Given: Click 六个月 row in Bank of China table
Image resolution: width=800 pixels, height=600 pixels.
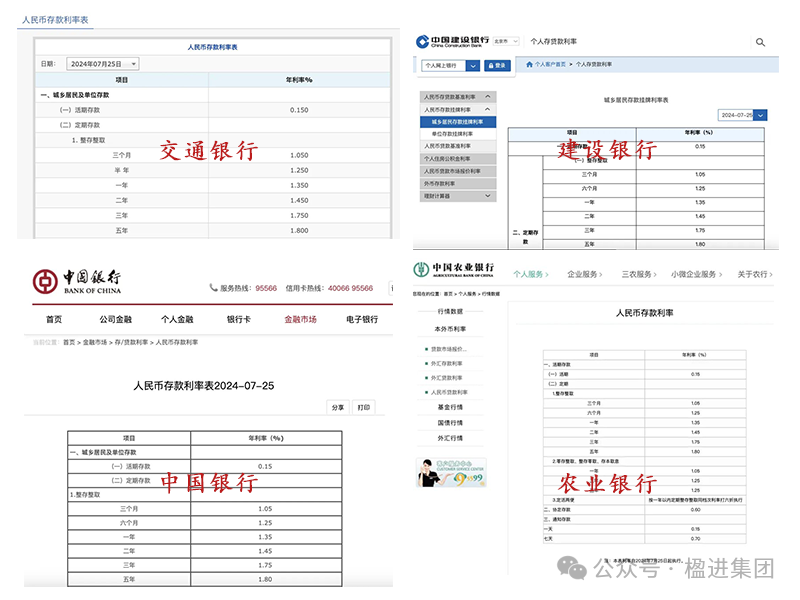Looking at the screenshot, I should (x=129, y=523).
